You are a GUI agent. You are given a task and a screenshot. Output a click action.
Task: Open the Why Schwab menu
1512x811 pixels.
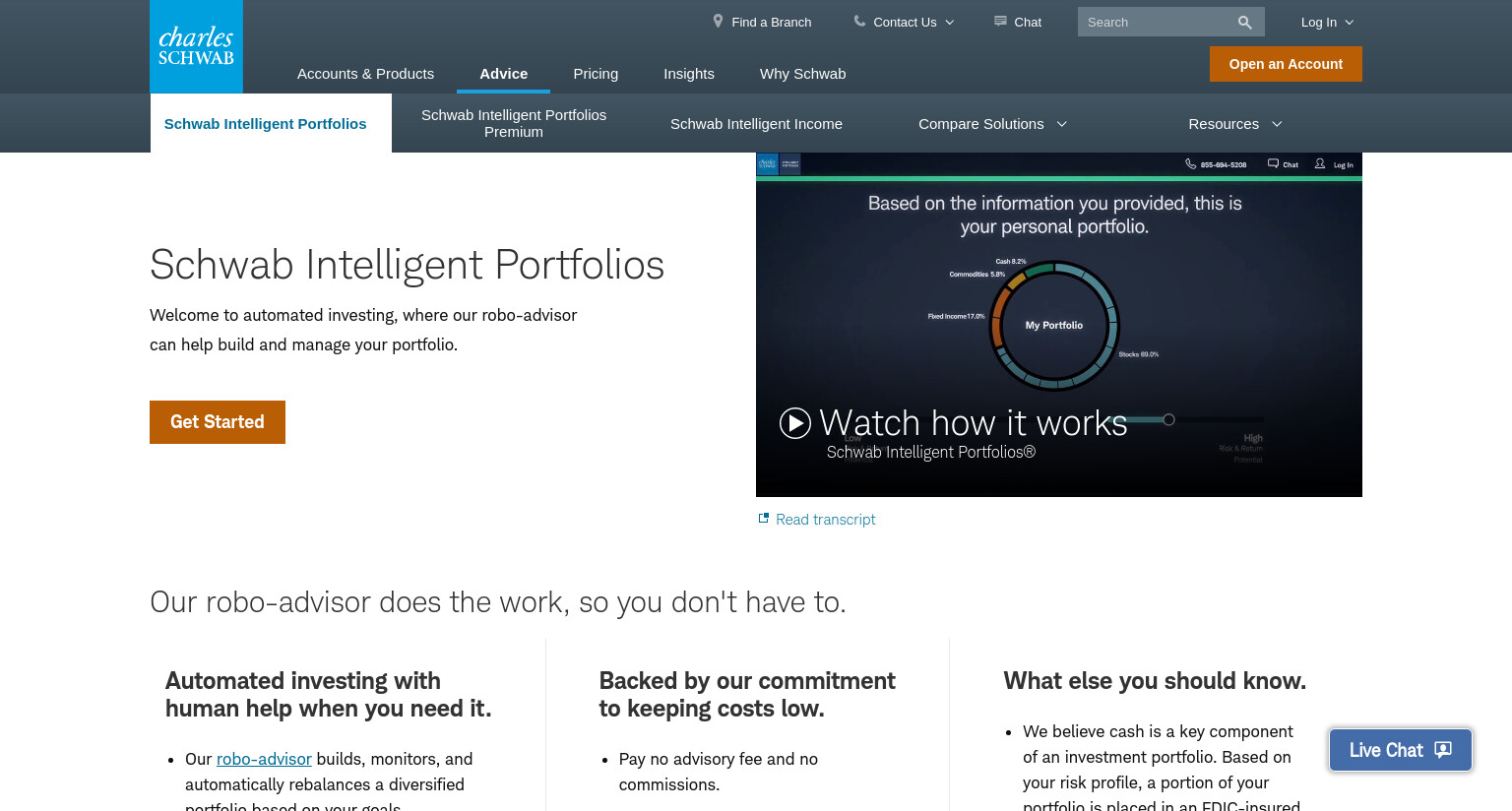coord(802,74)
